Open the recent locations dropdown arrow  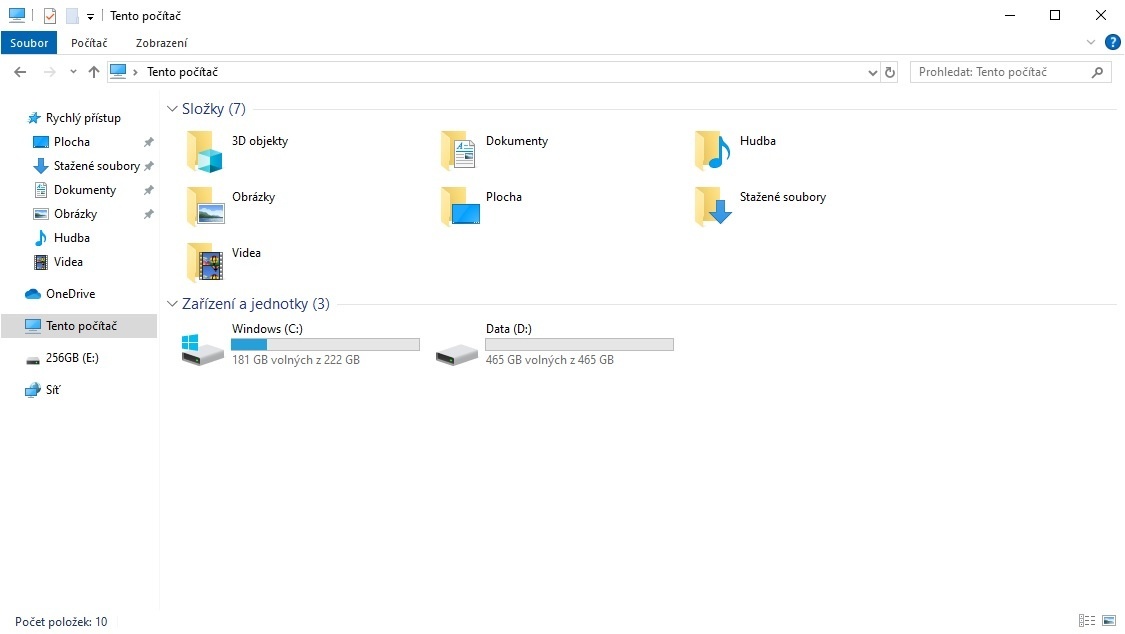(72, 72)
